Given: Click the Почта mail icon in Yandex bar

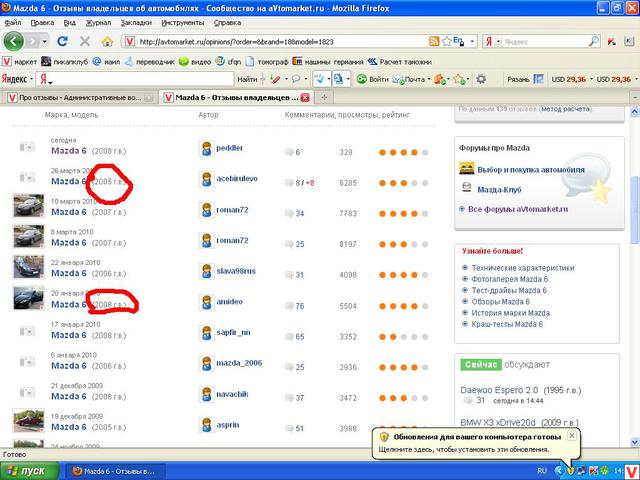Looking at the screenshot, I should 398,79.
